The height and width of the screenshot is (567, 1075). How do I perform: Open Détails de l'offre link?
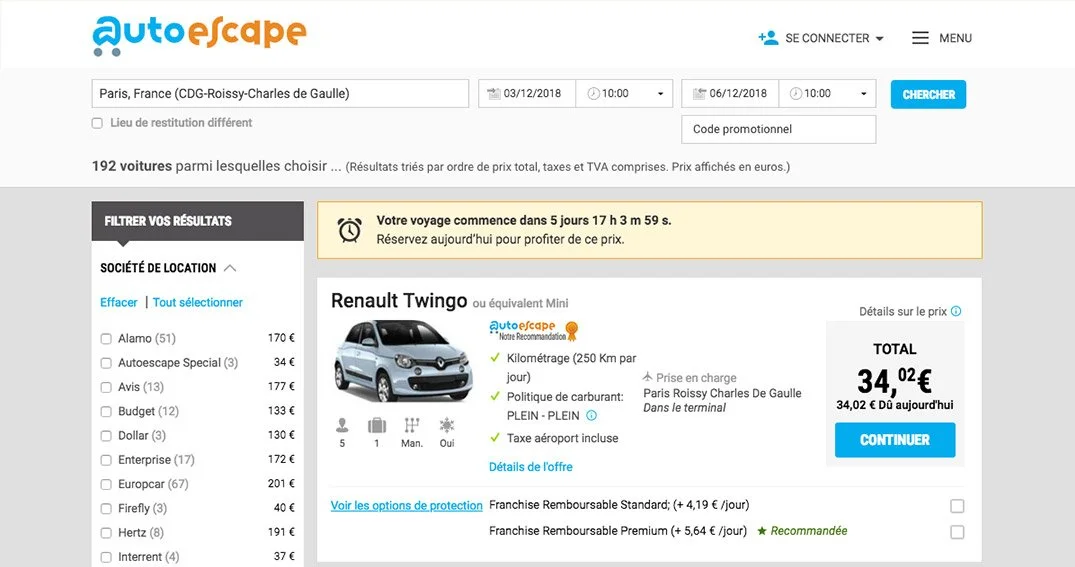pyautogui.click(x=531, y=467)
